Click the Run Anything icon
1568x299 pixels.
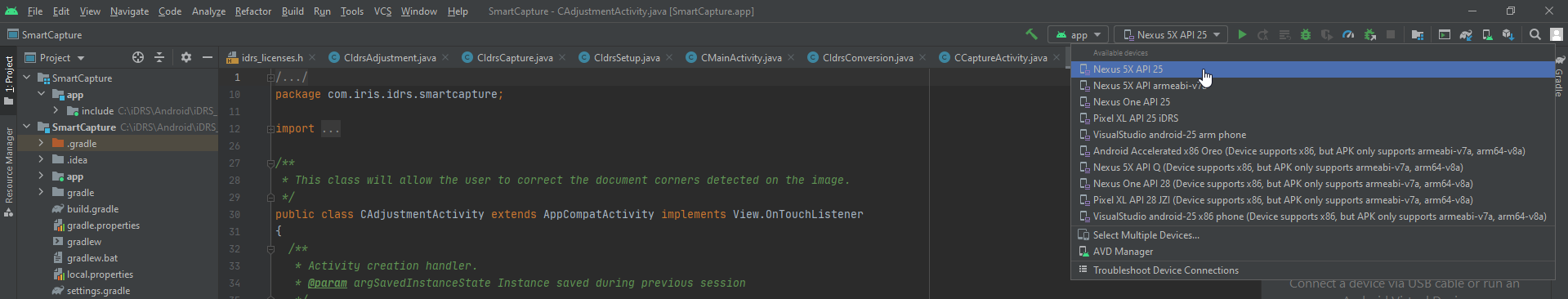click(x=1445, y=34)
